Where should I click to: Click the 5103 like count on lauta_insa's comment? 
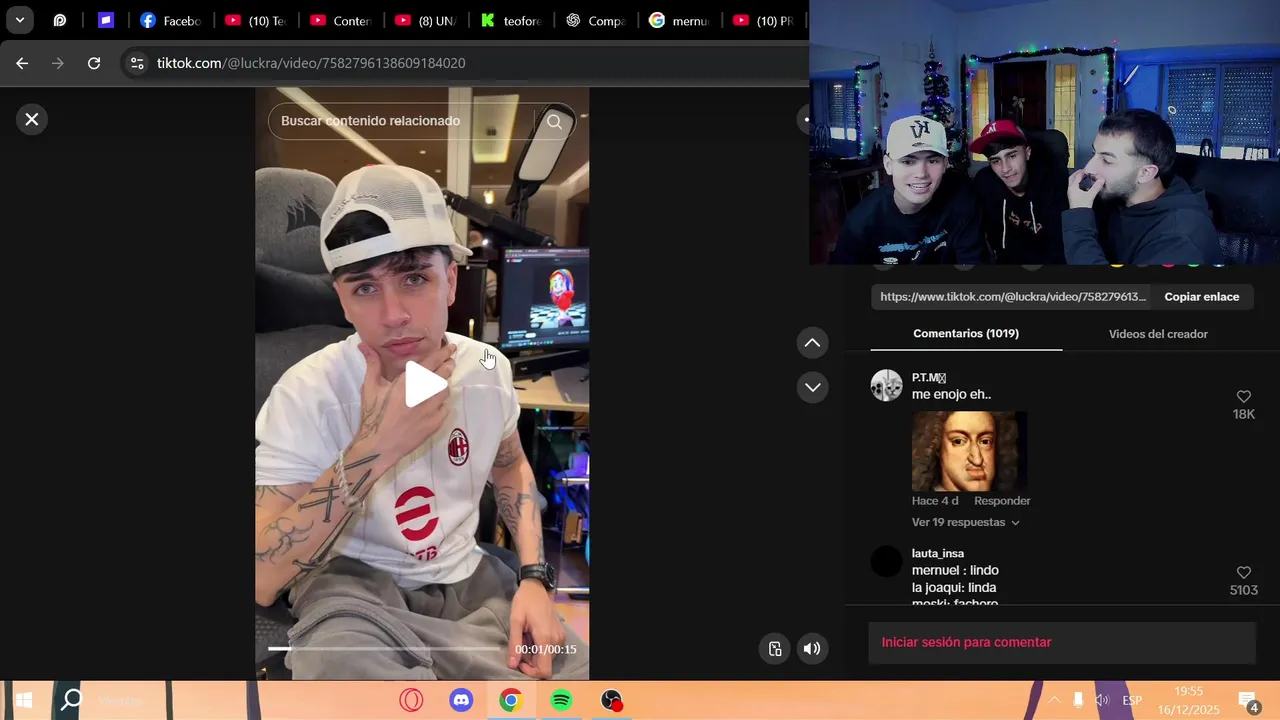pos(1244,590)
